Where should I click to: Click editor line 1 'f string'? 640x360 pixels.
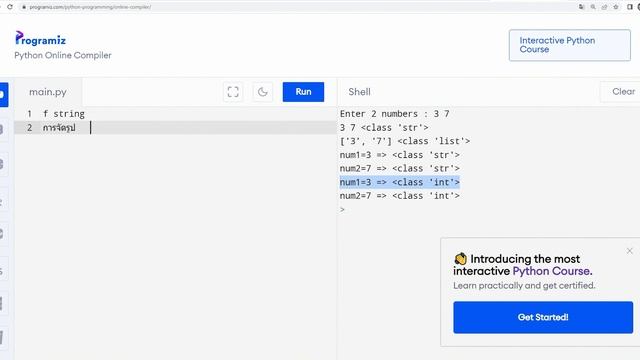(64, 114)
